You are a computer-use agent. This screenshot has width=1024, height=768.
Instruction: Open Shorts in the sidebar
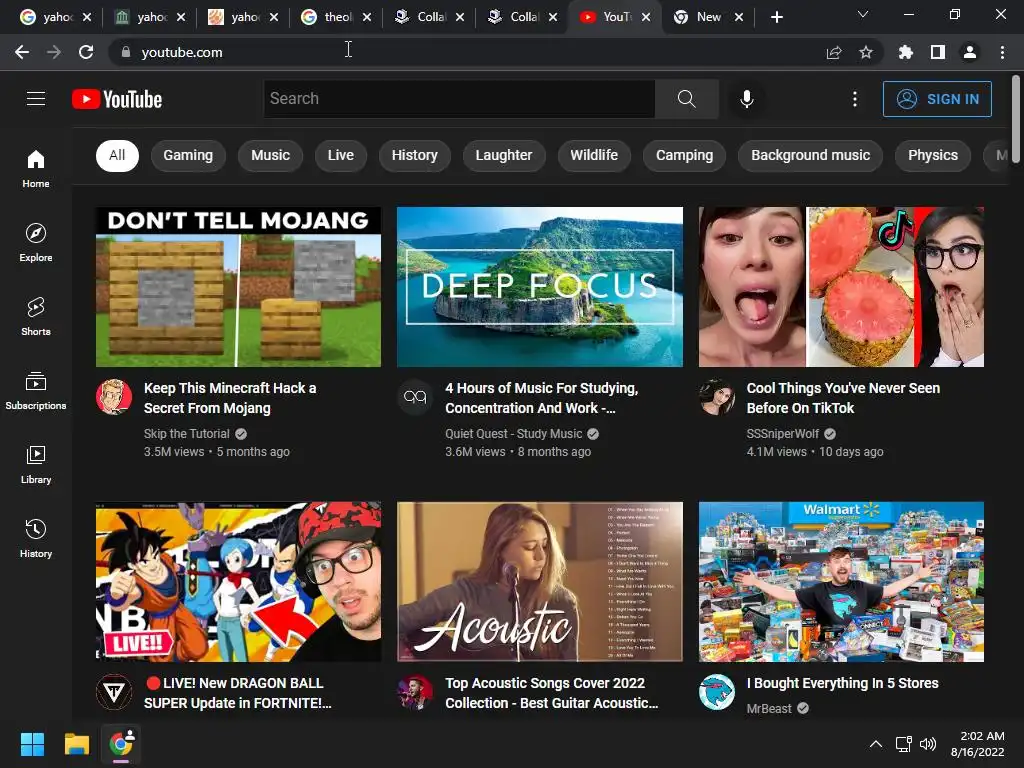point(36,317)
